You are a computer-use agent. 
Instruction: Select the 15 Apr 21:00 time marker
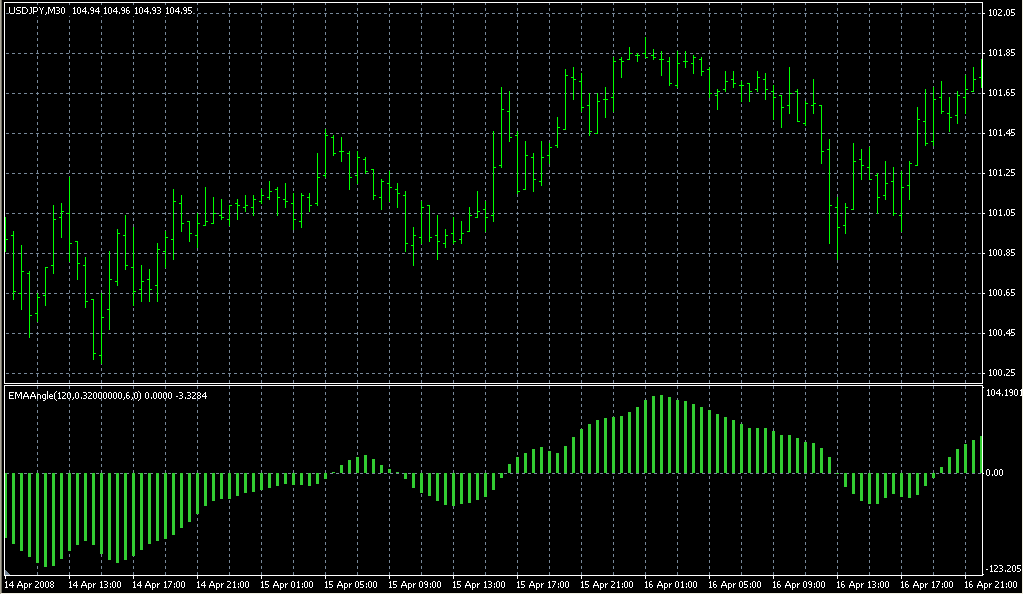(606, 583)
